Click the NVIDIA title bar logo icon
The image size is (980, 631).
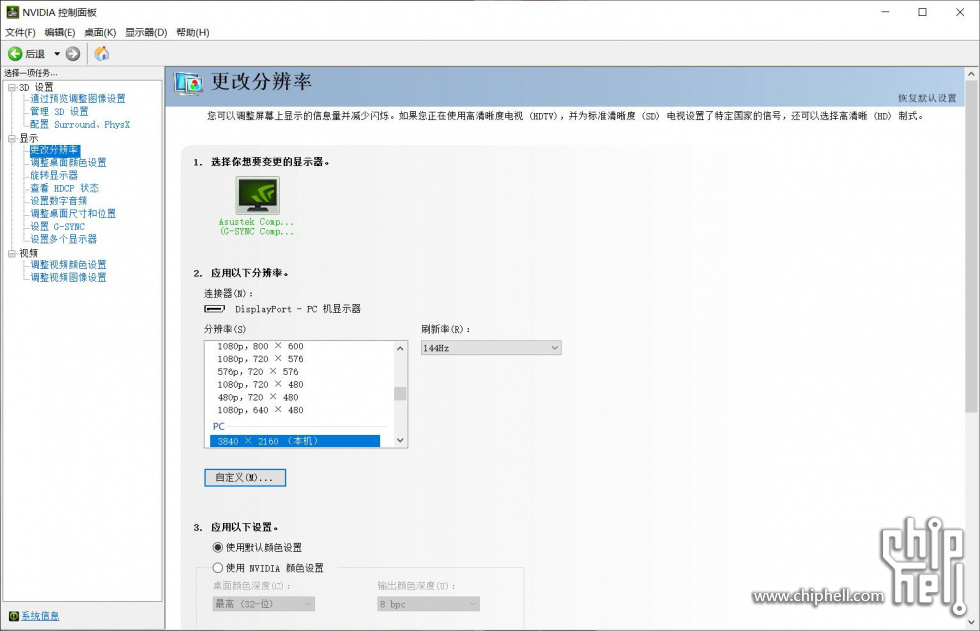[12, 12]
